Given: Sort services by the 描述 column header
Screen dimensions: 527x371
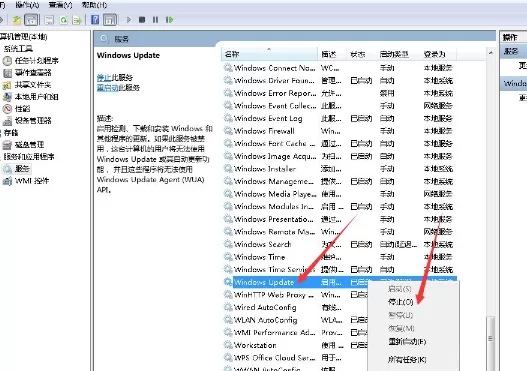Looking at the screenshot, I should pos(332,54).
